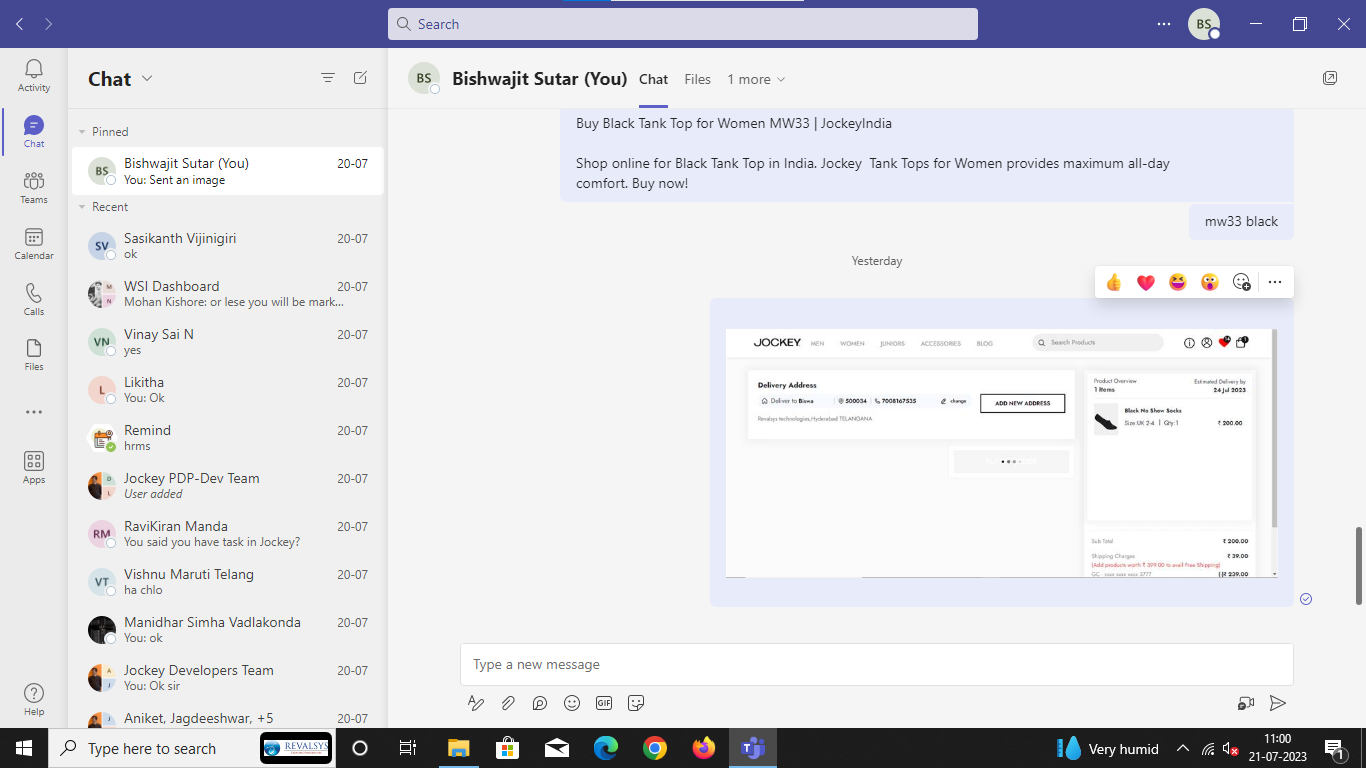
Task: Switch to the Files tab
Action: coord(697,79)
